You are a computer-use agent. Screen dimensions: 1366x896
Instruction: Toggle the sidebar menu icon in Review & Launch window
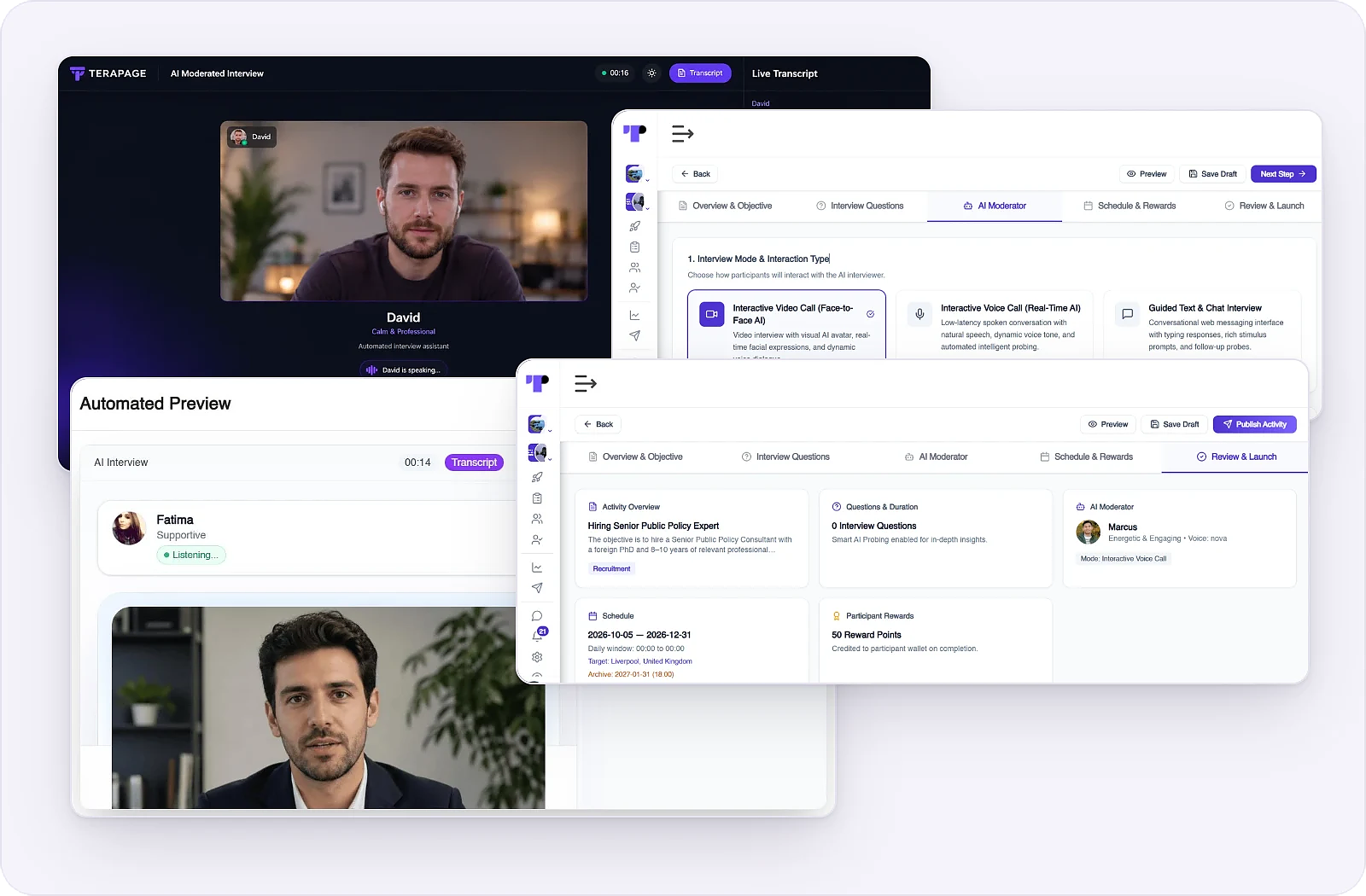point(586,384)
